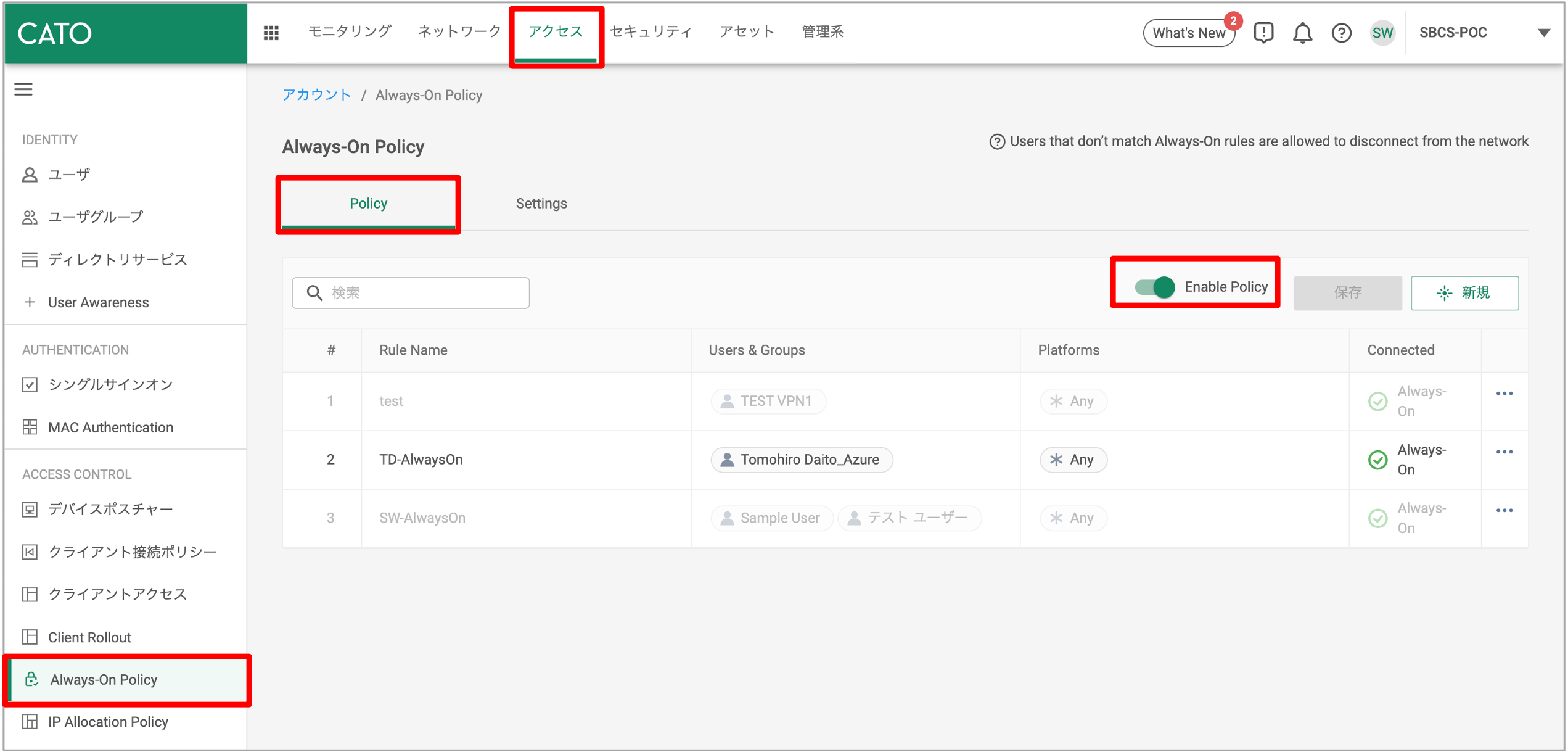Open クライアントアクセス in the sidebar
Image resolution: width=1568 pixels, height=752 pixels.
pyautogui.click(x=126, y=594)
